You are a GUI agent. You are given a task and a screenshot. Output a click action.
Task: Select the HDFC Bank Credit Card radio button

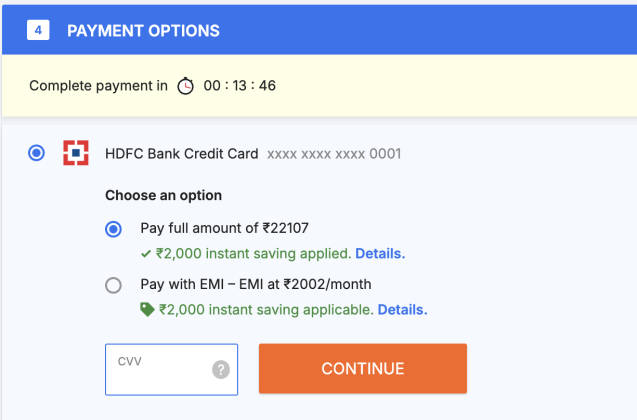pyautogui.click(x=37, y=154)
